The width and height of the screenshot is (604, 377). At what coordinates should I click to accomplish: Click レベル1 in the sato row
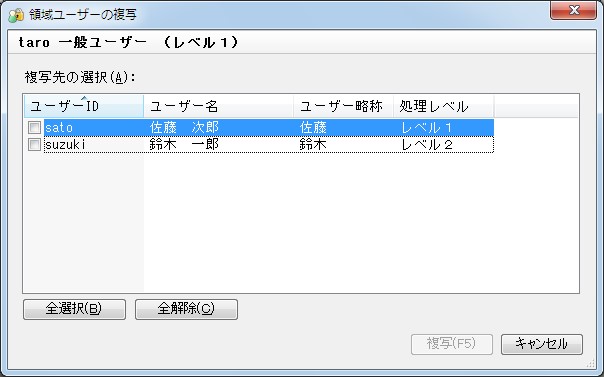tap(427, 127)
